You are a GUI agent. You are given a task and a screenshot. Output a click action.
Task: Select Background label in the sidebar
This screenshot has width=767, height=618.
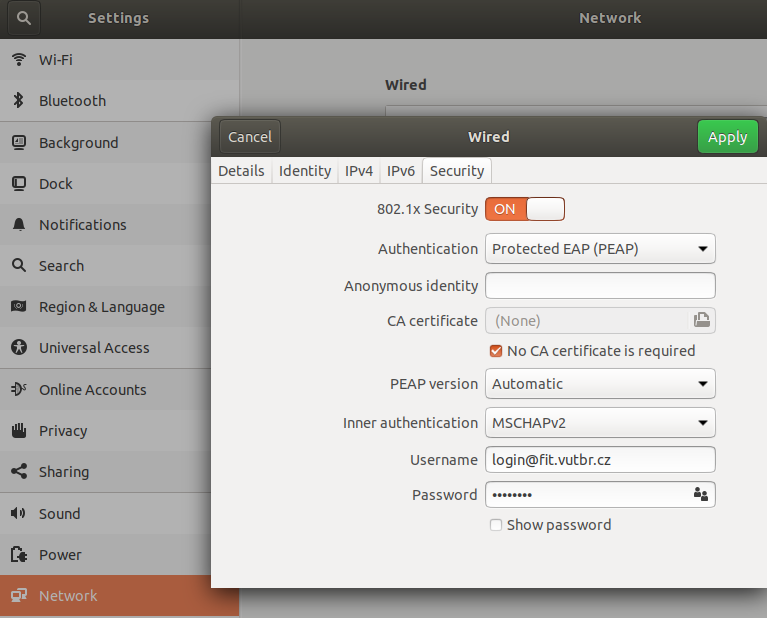[x=79, y=143]
